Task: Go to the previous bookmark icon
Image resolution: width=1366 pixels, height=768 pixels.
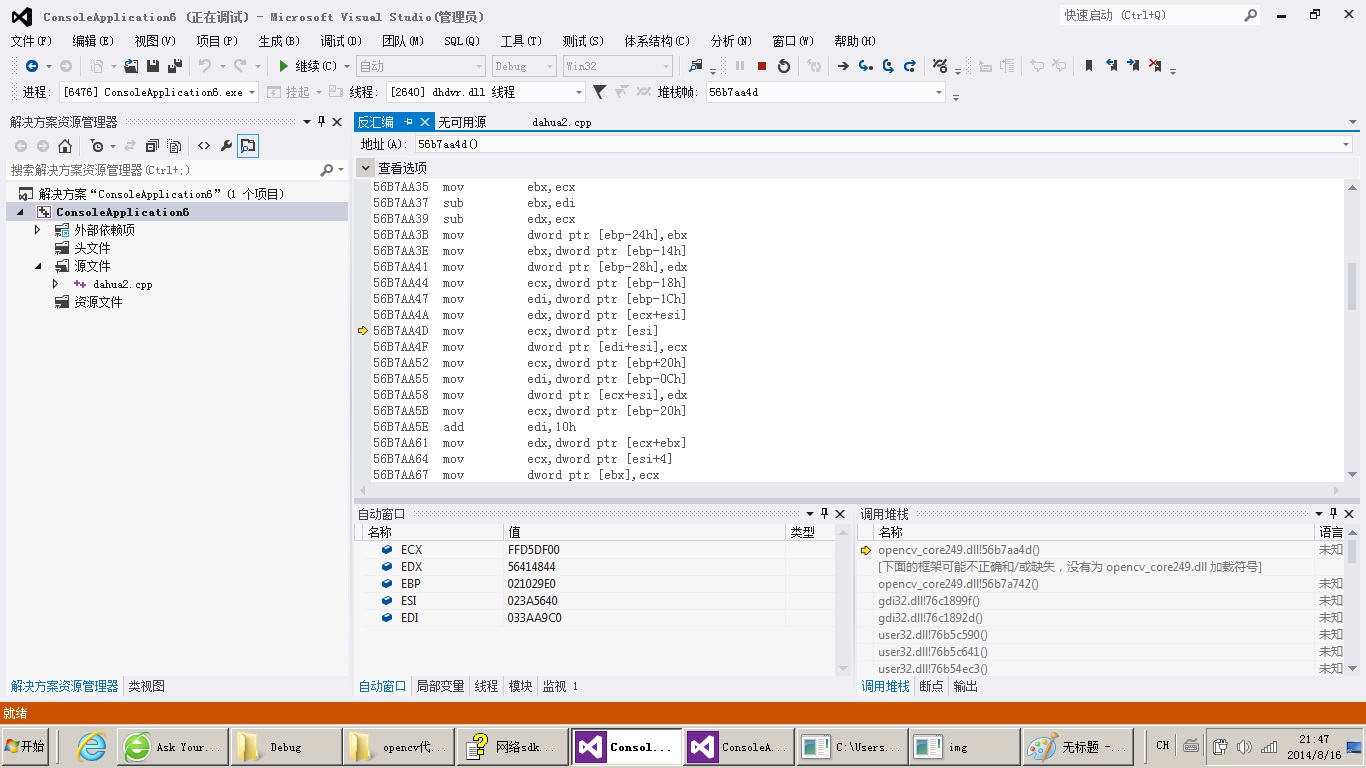Action: (x=1111, y=66)
